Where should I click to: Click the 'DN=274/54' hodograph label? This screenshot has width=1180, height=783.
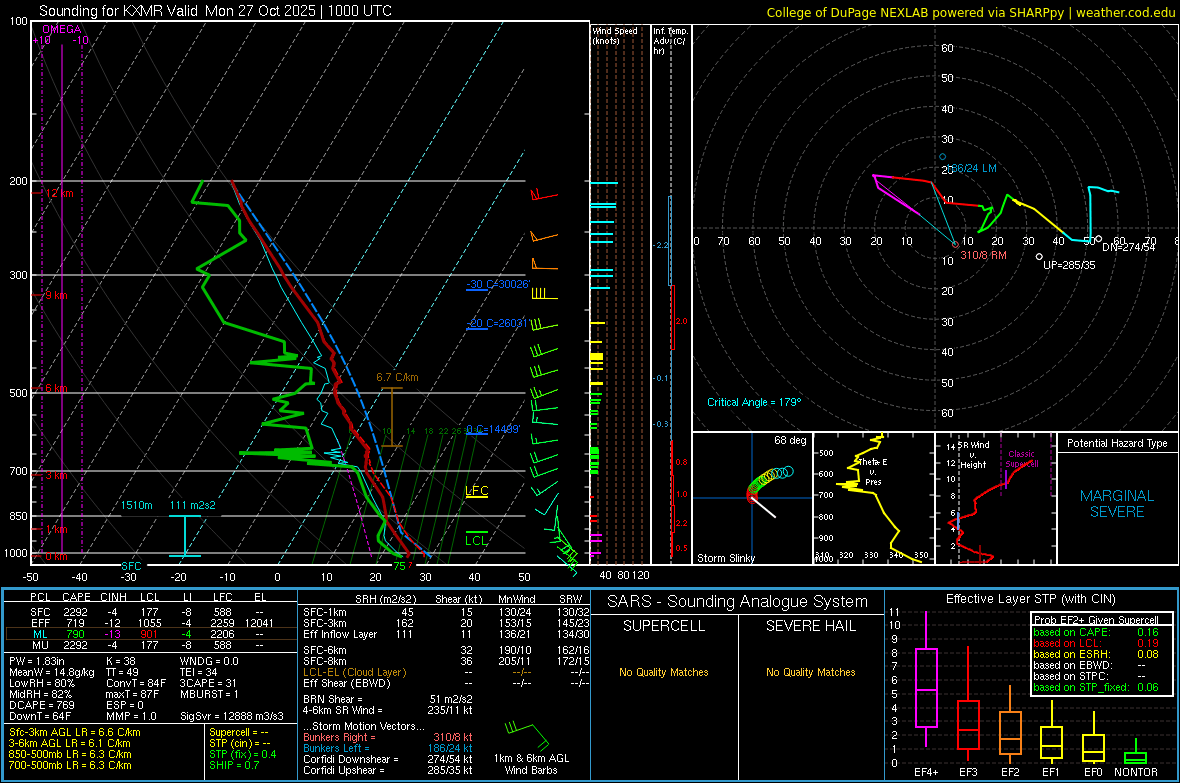tap(1128, 247)
